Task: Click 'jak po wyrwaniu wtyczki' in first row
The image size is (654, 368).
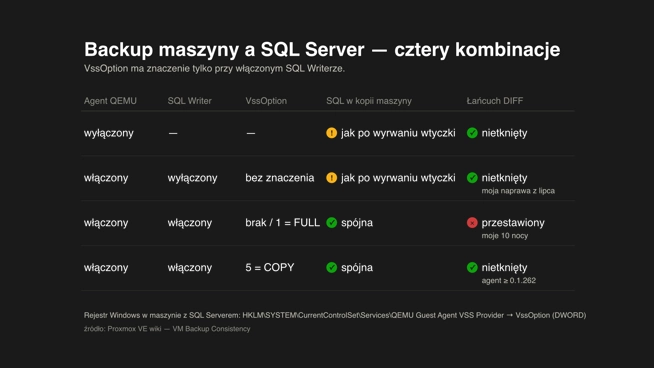Action: 398,134
